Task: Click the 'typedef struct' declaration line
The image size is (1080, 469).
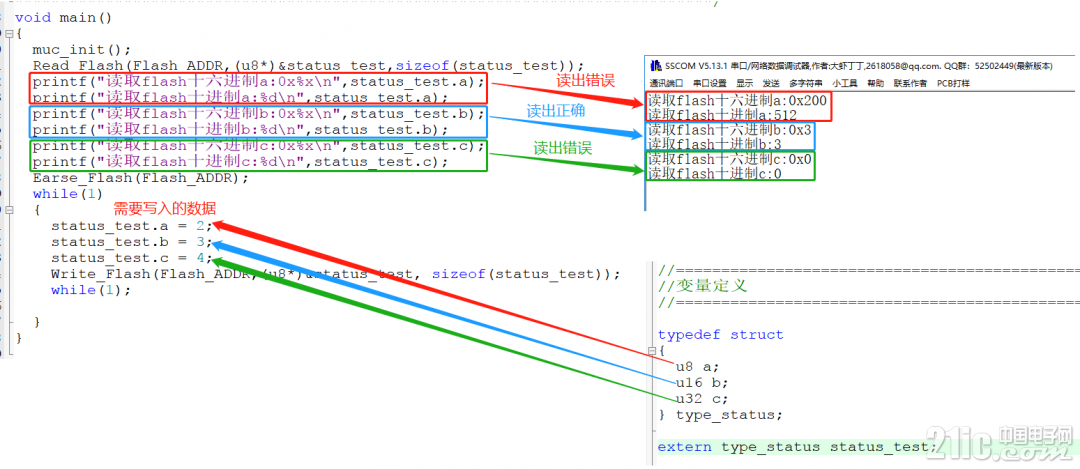Action: click(720, 335)
